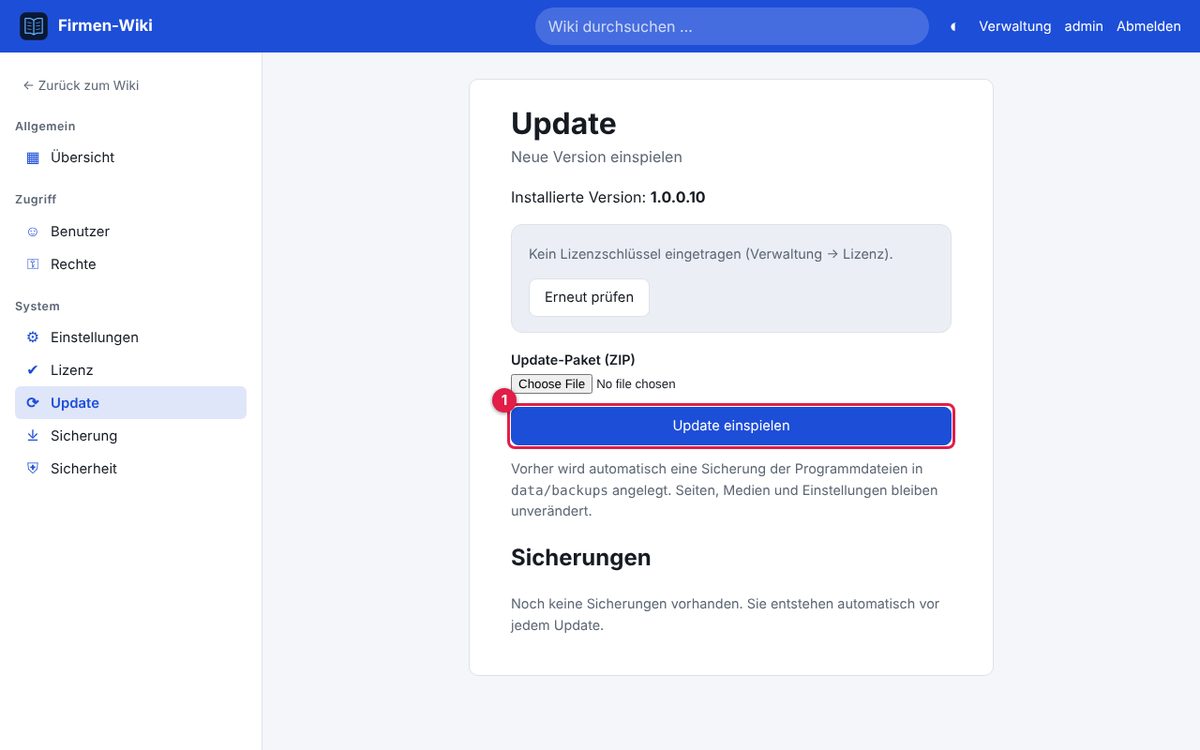
Task: Click the Update page heading
Action: [x=564, y=124]
